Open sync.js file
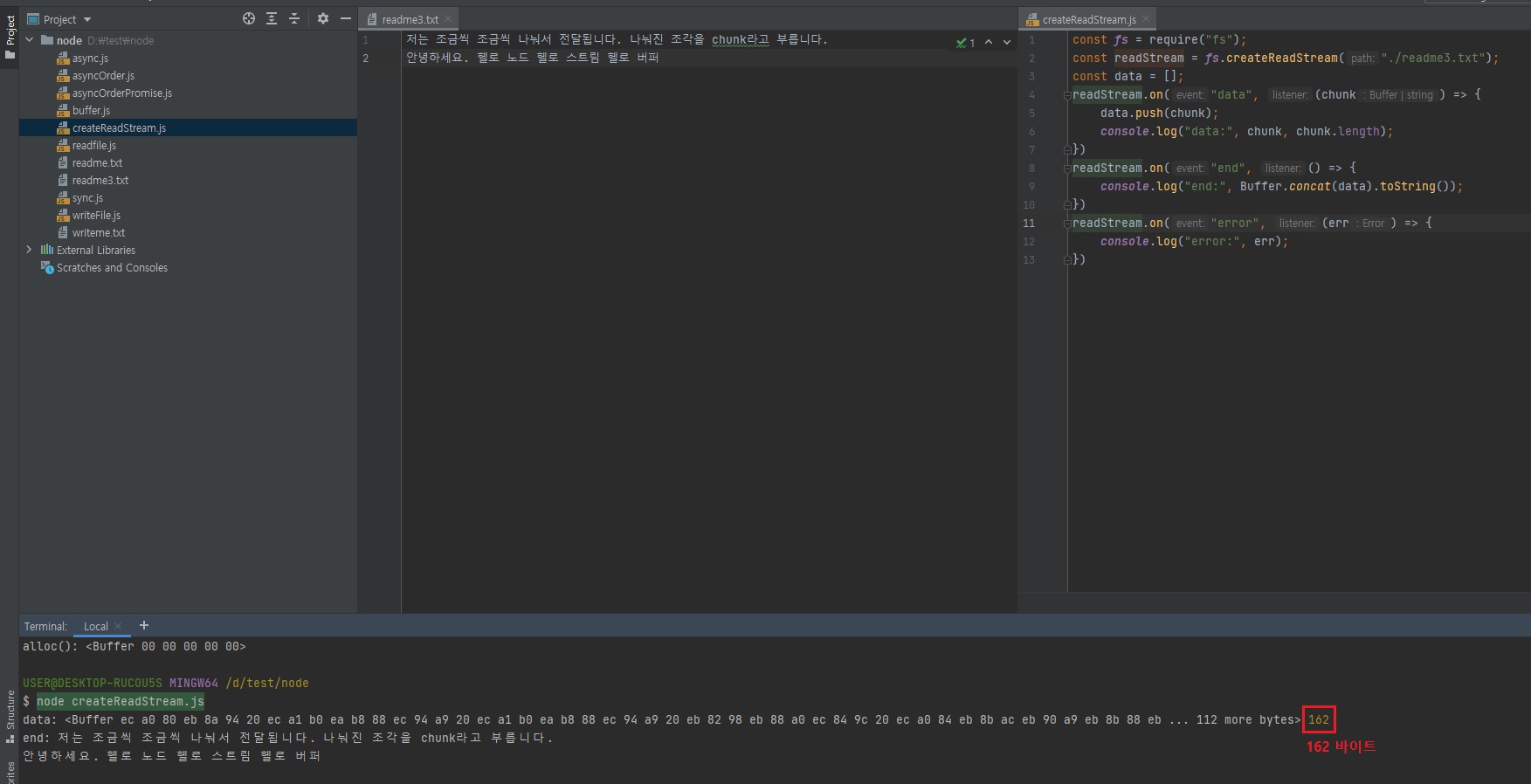The width and height of the screenshot is (1531, 784). click(87, 198)
